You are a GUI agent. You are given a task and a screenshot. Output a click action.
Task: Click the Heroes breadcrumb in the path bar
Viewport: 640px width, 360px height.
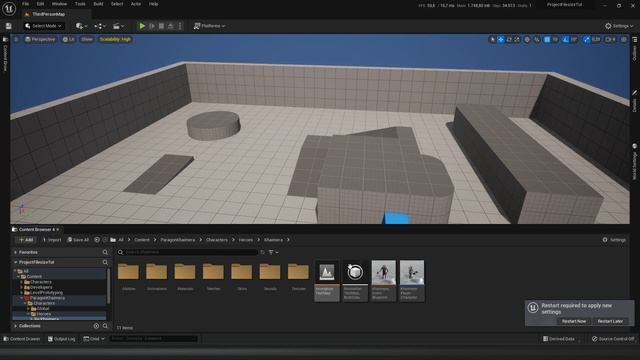(x=246, y=240)
